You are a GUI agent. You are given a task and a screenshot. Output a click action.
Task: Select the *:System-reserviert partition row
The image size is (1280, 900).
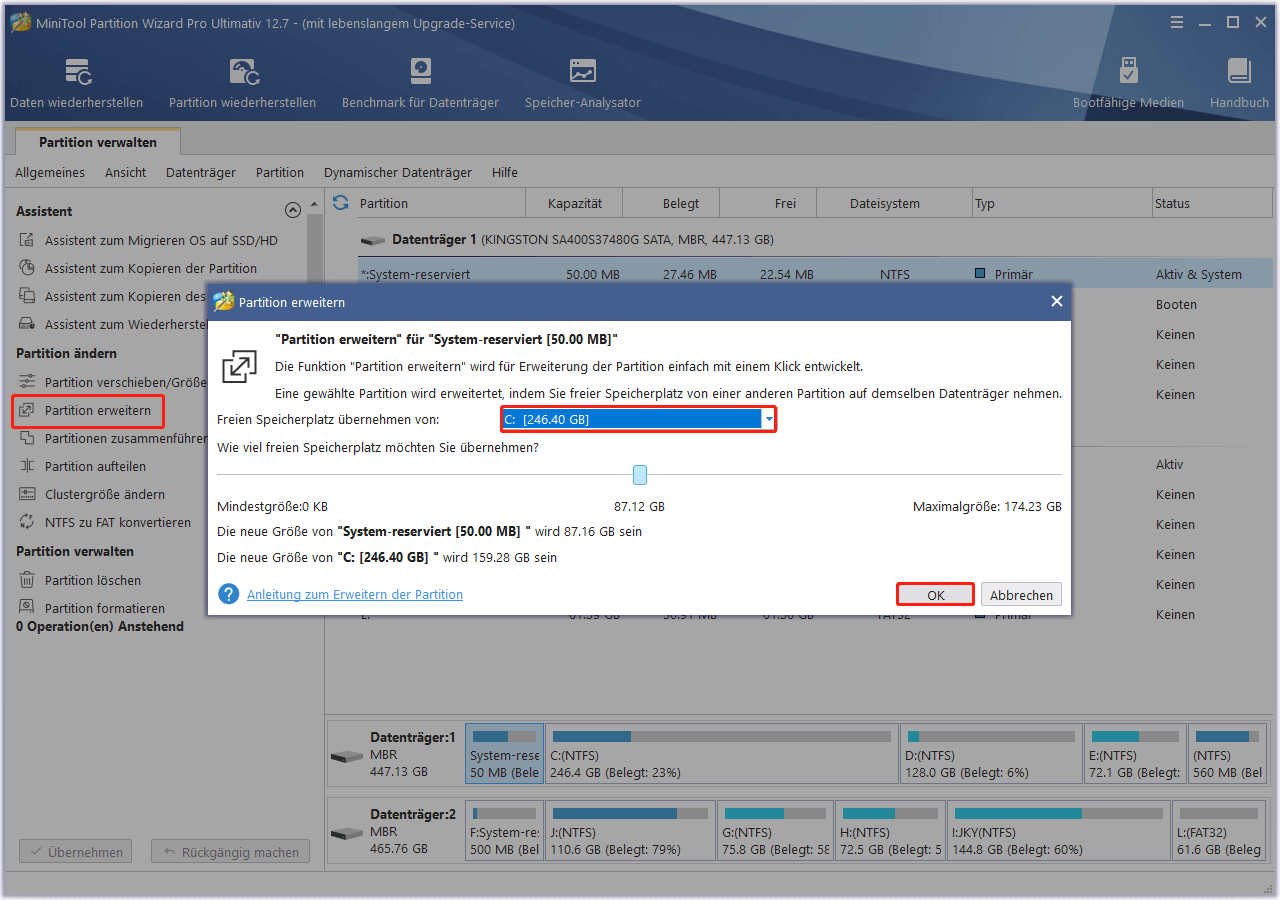(x=814, y=274)
